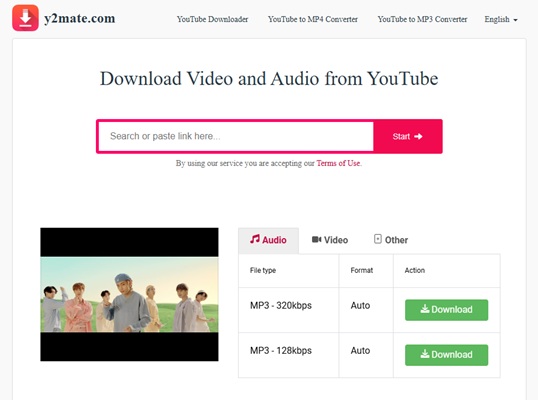This screenshot has height=400, width=538.
Task: Click the page heading Download Video and Audio
Action: pos(269,79)
